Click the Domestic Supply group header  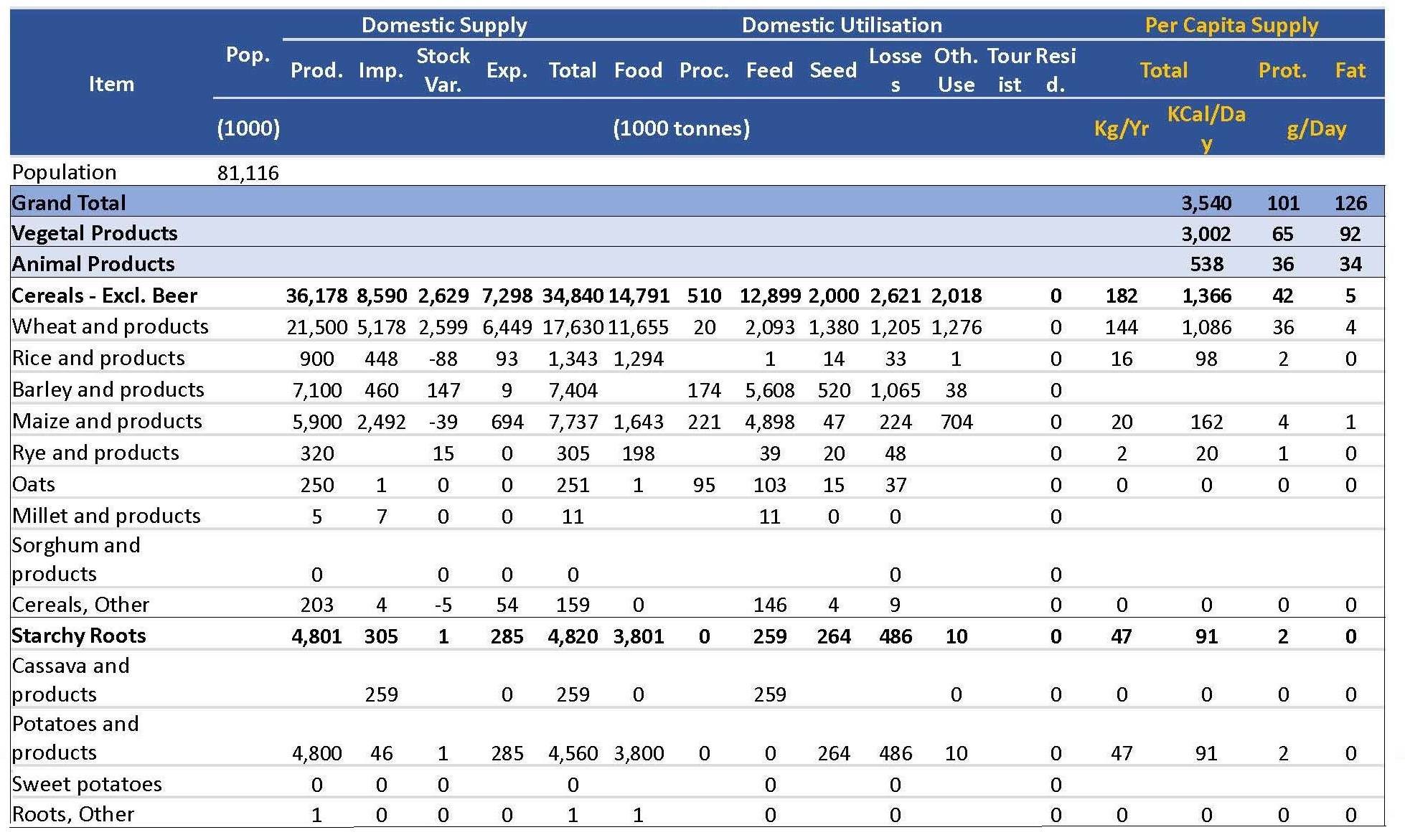pos(444,25)
